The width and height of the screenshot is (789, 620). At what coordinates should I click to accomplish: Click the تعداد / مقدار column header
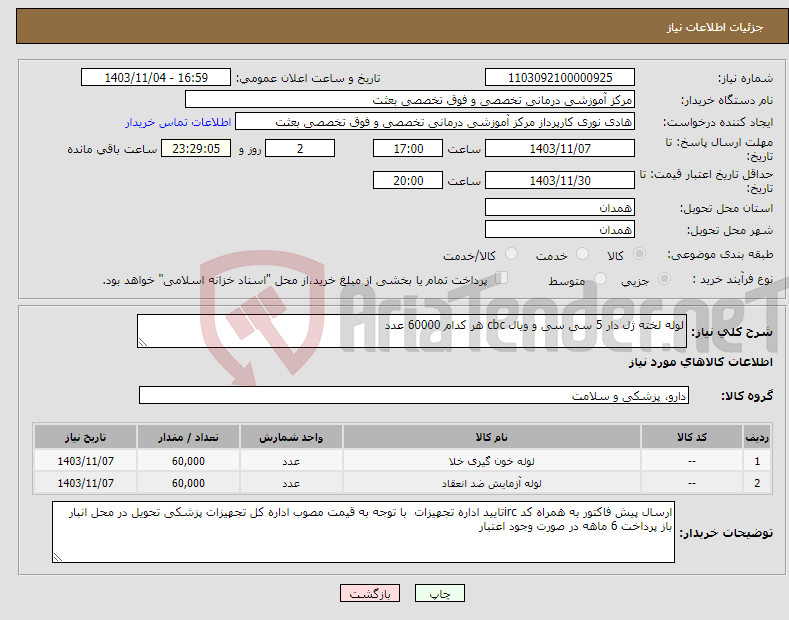188,437
